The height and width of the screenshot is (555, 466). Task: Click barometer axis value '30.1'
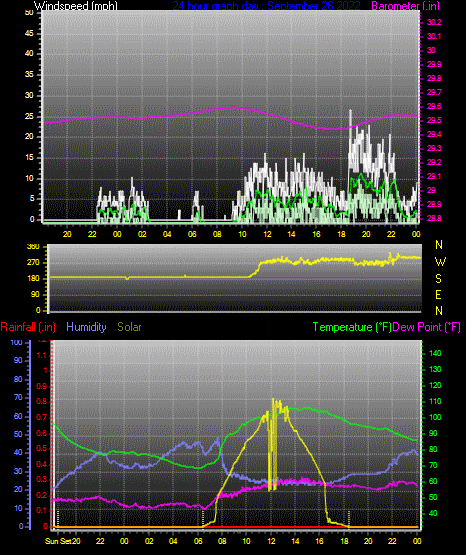coord(434,36)
